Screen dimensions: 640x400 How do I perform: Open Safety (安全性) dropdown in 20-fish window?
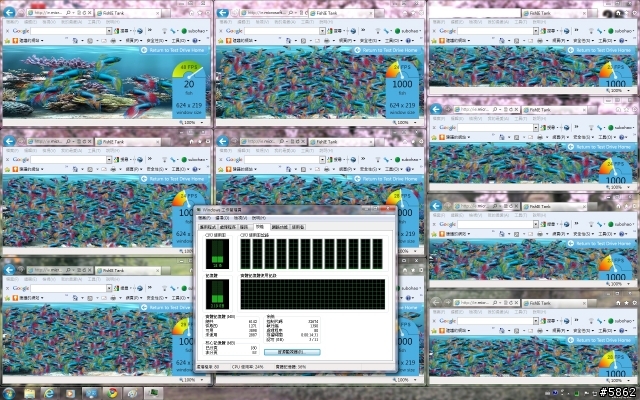(157, 40)
